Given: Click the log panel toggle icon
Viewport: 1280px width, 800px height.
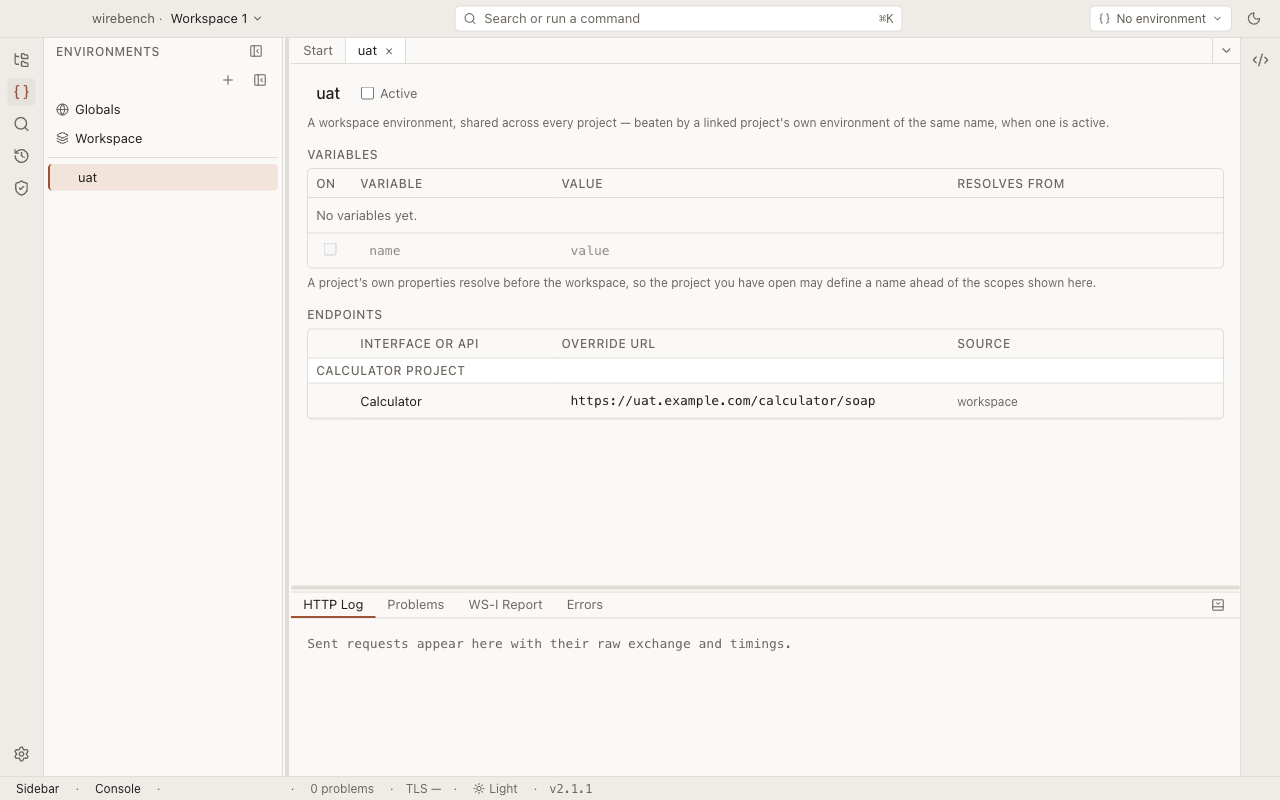Looking at the screenshot, I should [1218, 605].
